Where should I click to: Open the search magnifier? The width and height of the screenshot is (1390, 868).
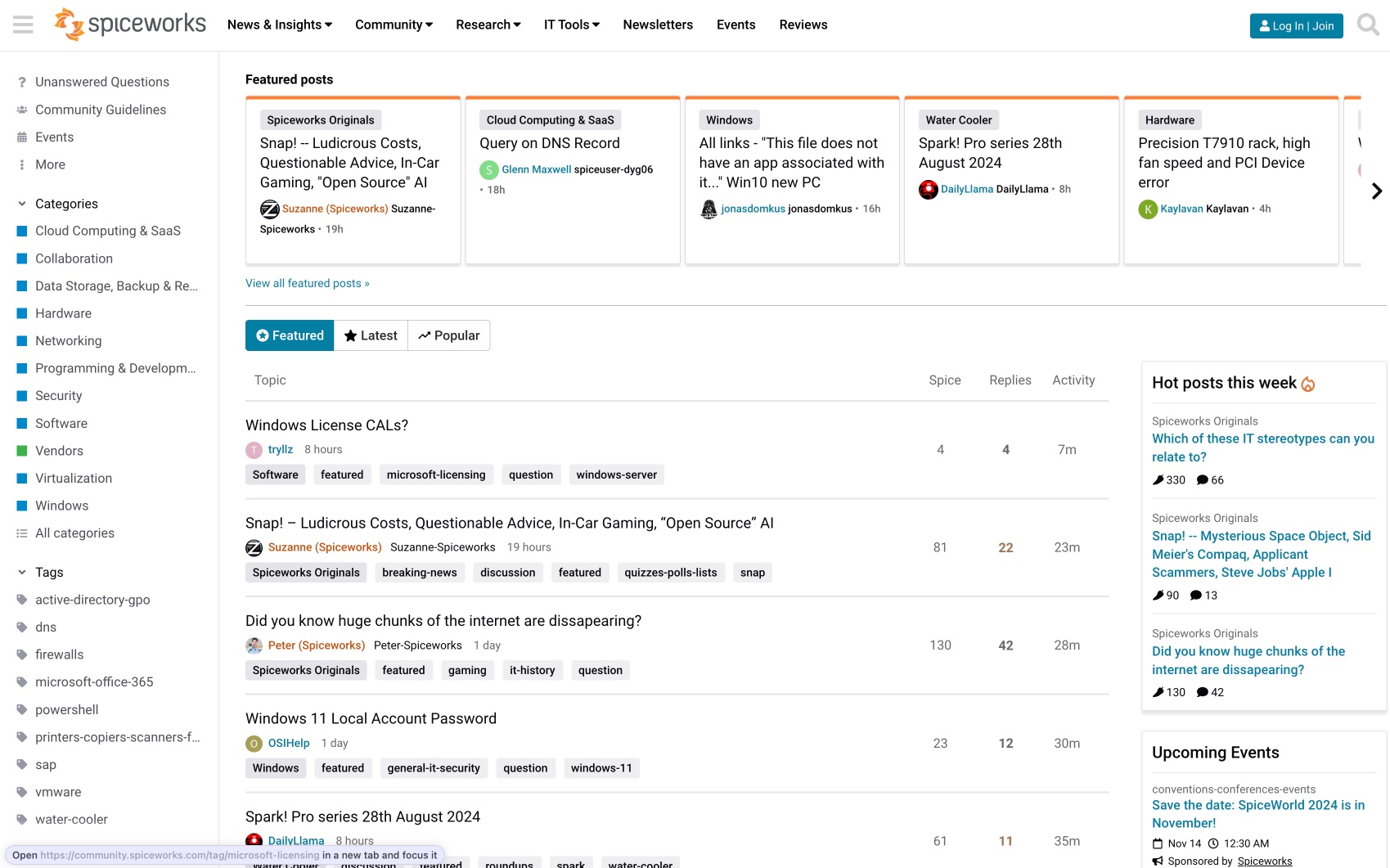tap(1367, 25)
